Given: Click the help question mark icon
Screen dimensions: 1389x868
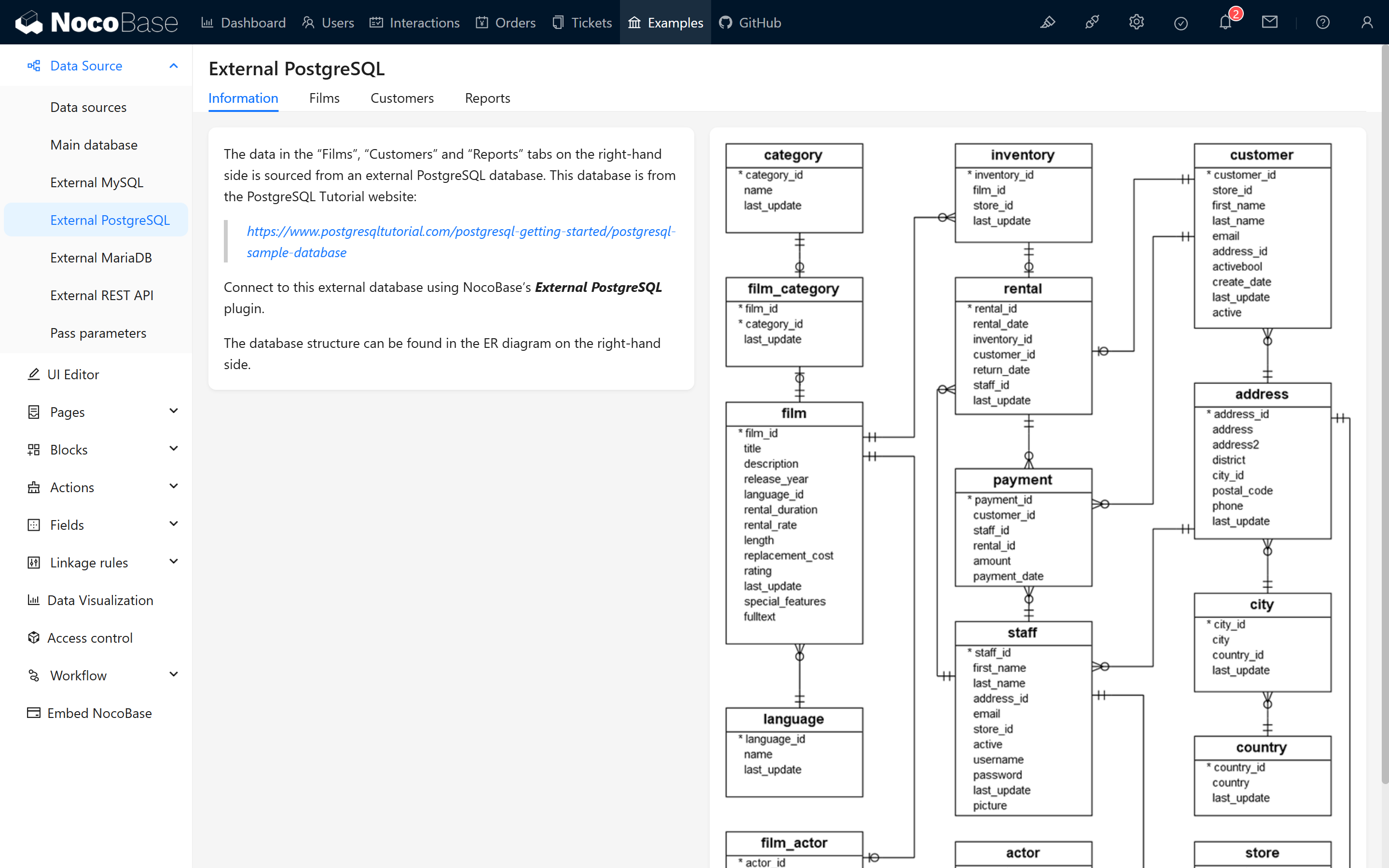Looking at the screenshot, I should [x=1322, y=22].
